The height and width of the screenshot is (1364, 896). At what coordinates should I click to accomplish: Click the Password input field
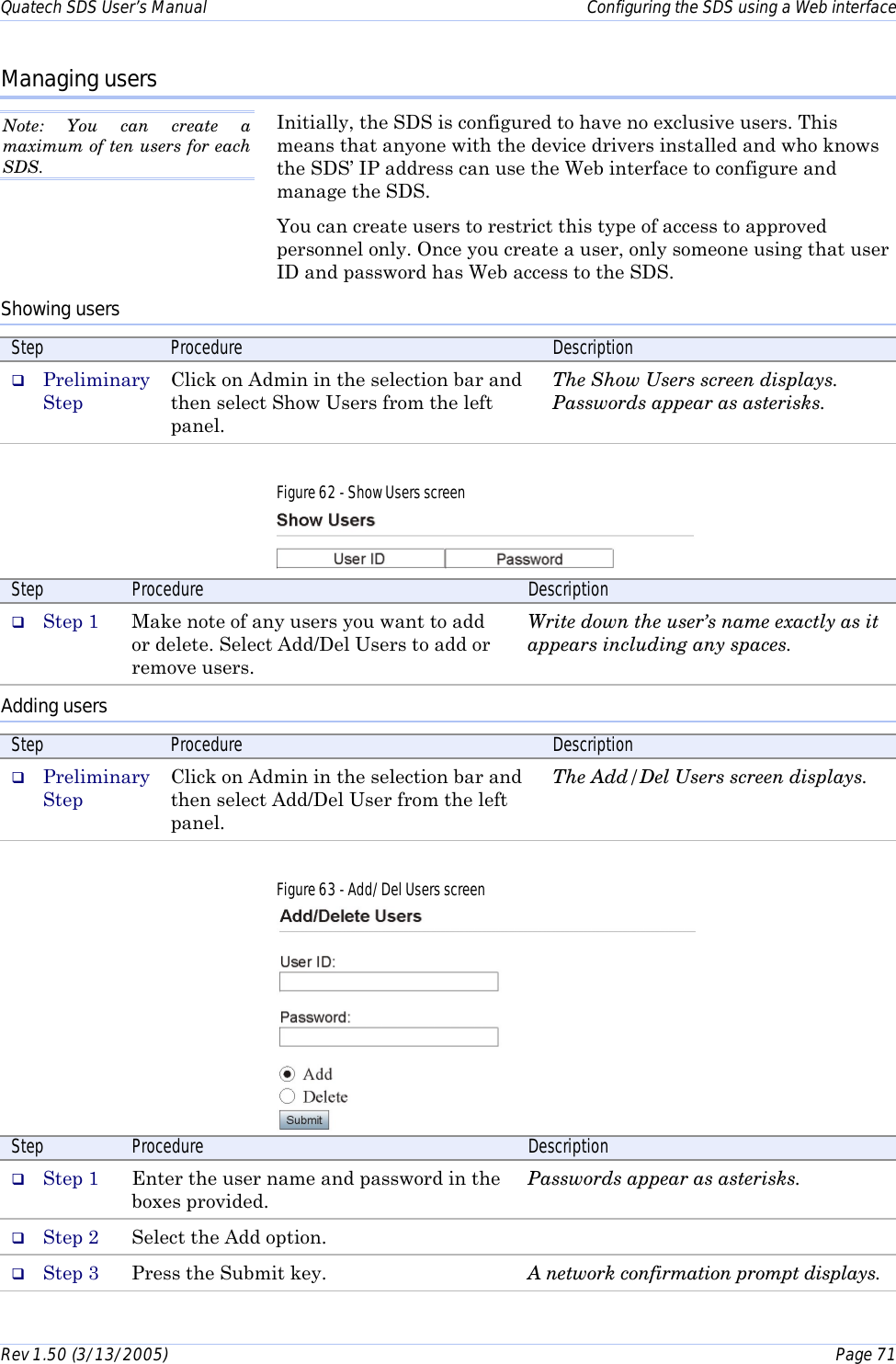click(389, 1036)
